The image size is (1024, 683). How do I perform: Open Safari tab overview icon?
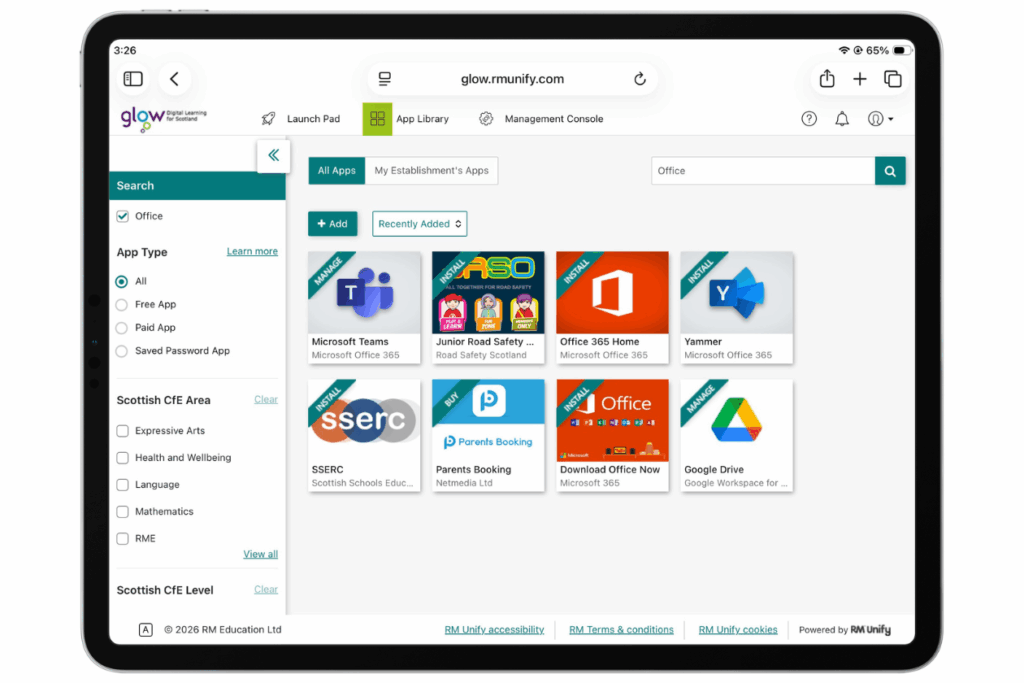tap(892, 79)
